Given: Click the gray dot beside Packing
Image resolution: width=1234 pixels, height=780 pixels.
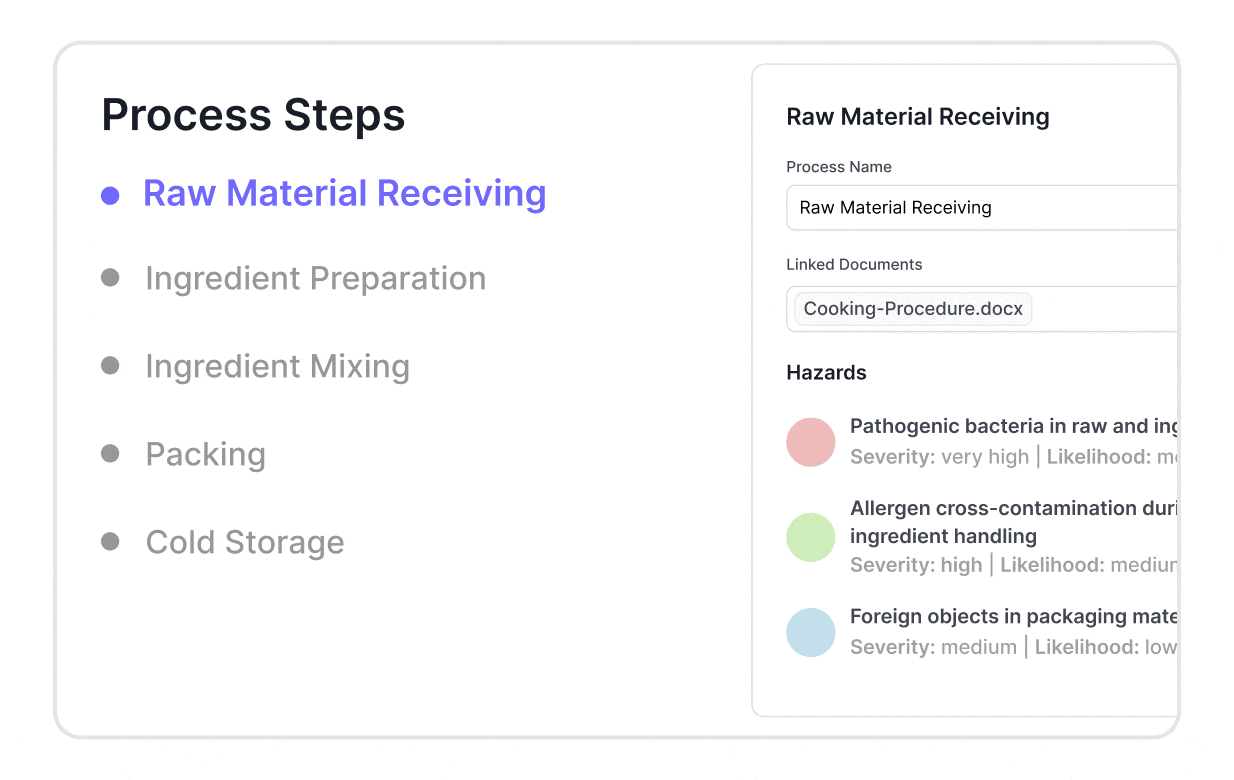Looking at the screenshot, I should [110, 454].
